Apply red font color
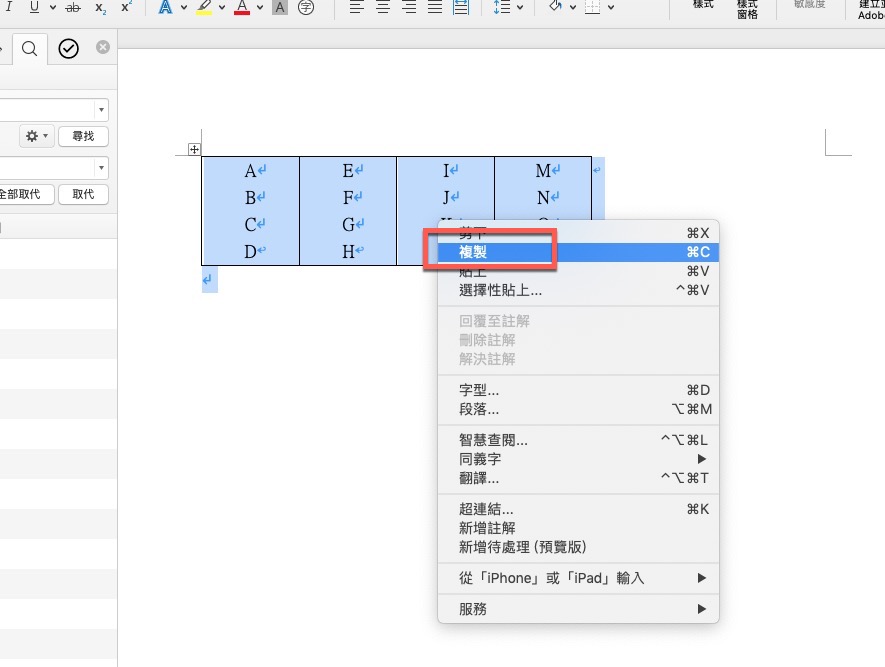Screen dimensions: 885x667 pyautogui.click(x=242, y=7)
